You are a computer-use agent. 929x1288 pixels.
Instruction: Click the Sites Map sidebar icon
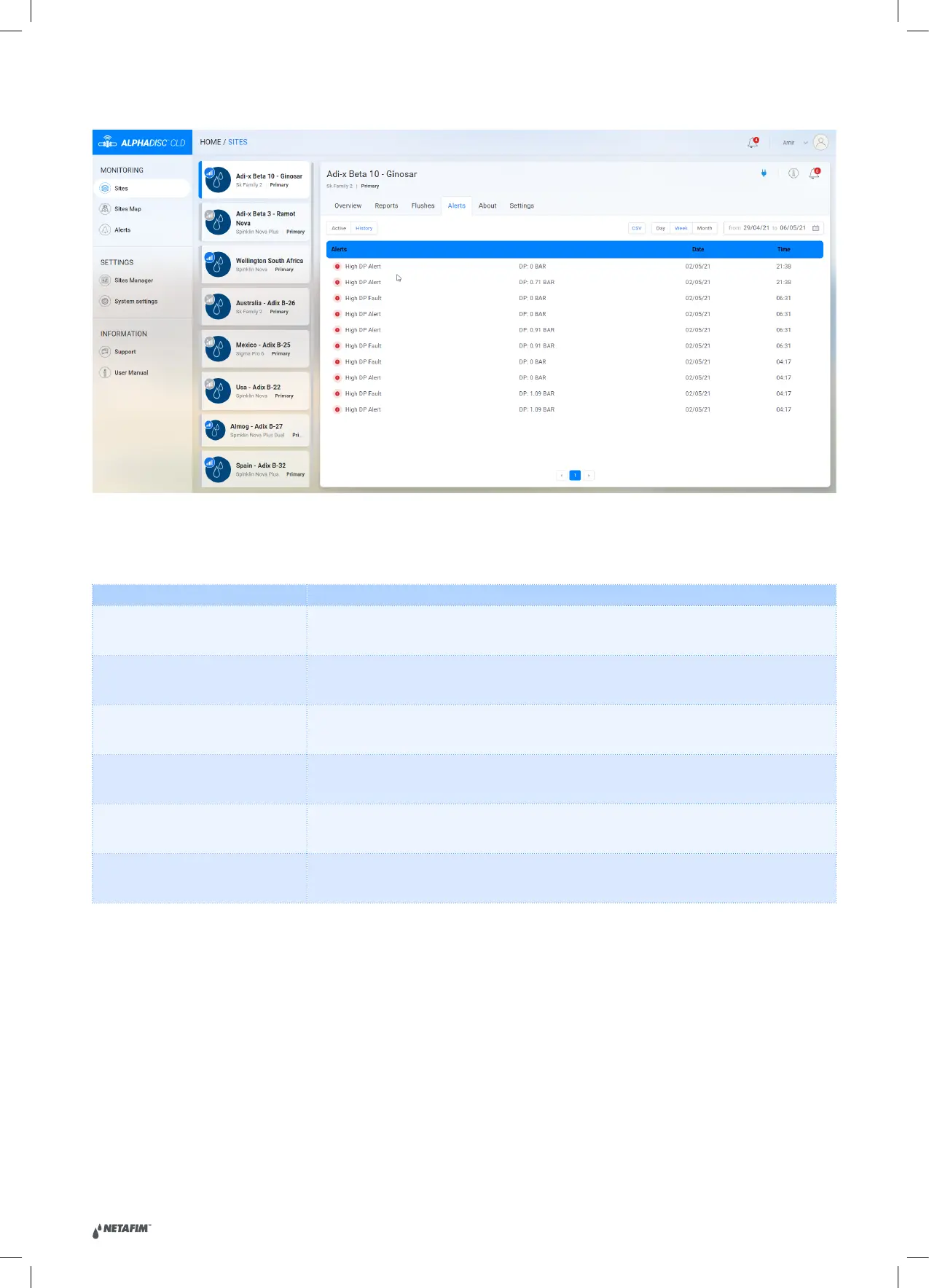[x=105, y=209]
